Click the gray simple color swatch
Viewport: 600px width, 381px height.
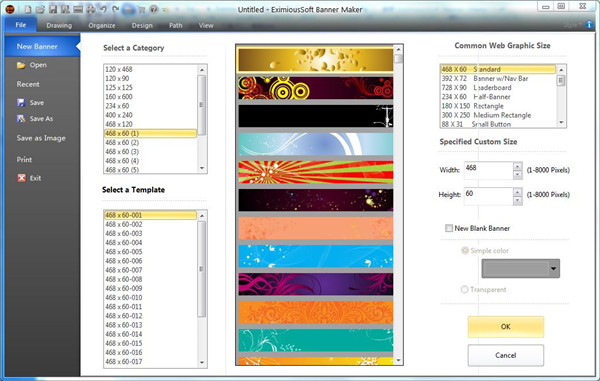tap(515, 269)
